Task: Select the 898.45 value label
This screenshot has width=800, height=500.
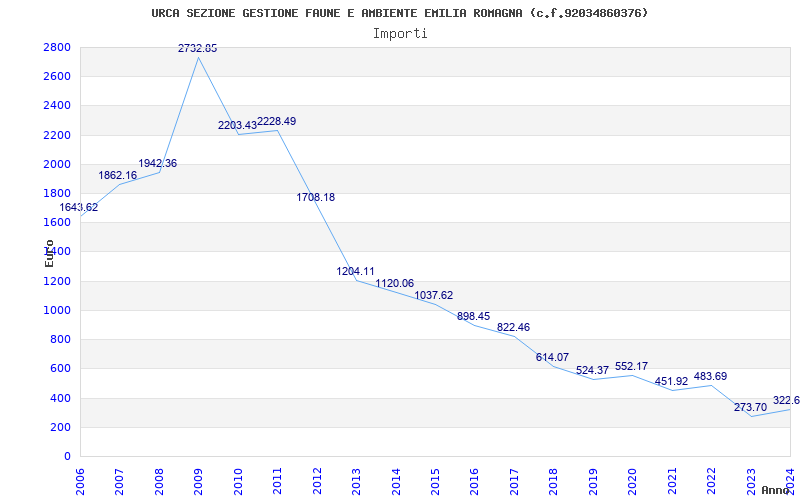Action: click(x=473, y=316)
